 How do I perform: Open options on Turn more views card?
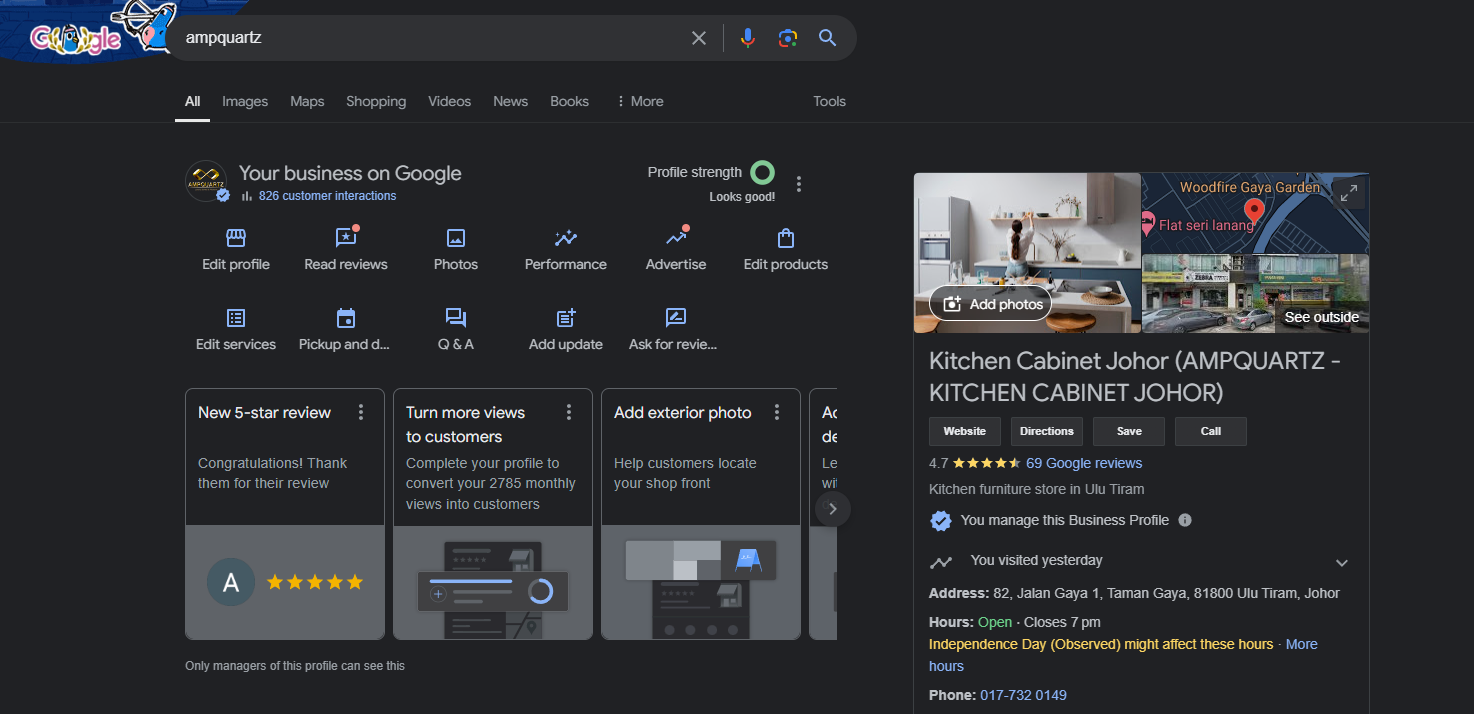[x=569, y=412]
